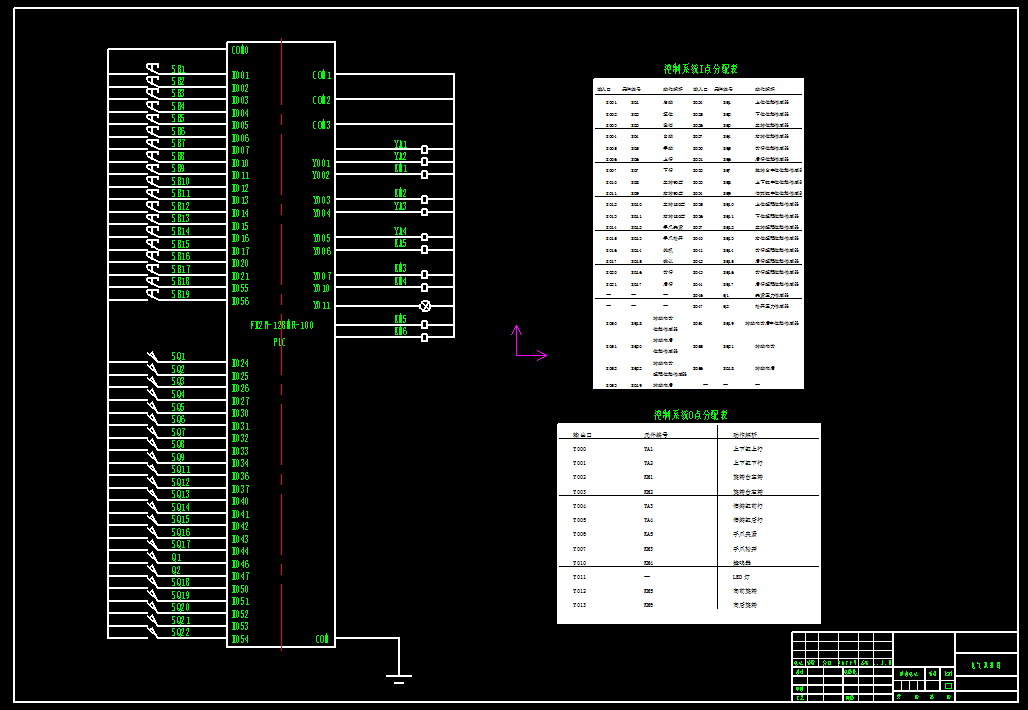Viewport: 1028px width, 710px height.
Task: Click the "Q1" switch label
Action: coord(176,558)
